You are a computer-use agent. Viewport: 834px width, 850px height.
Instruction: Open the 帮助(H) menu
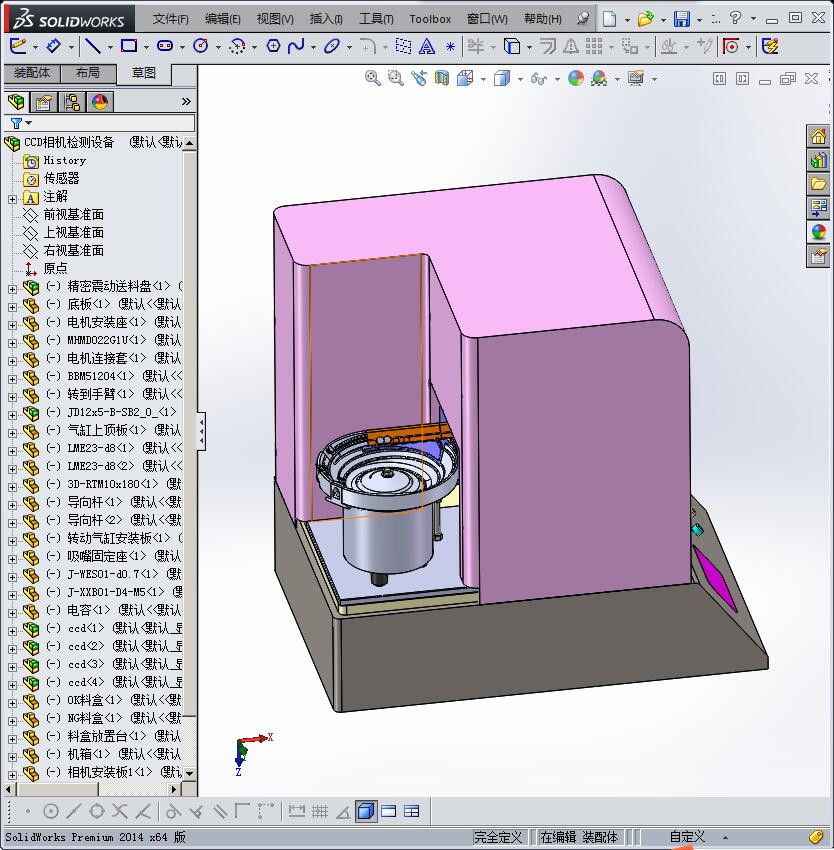coord(542,19)
